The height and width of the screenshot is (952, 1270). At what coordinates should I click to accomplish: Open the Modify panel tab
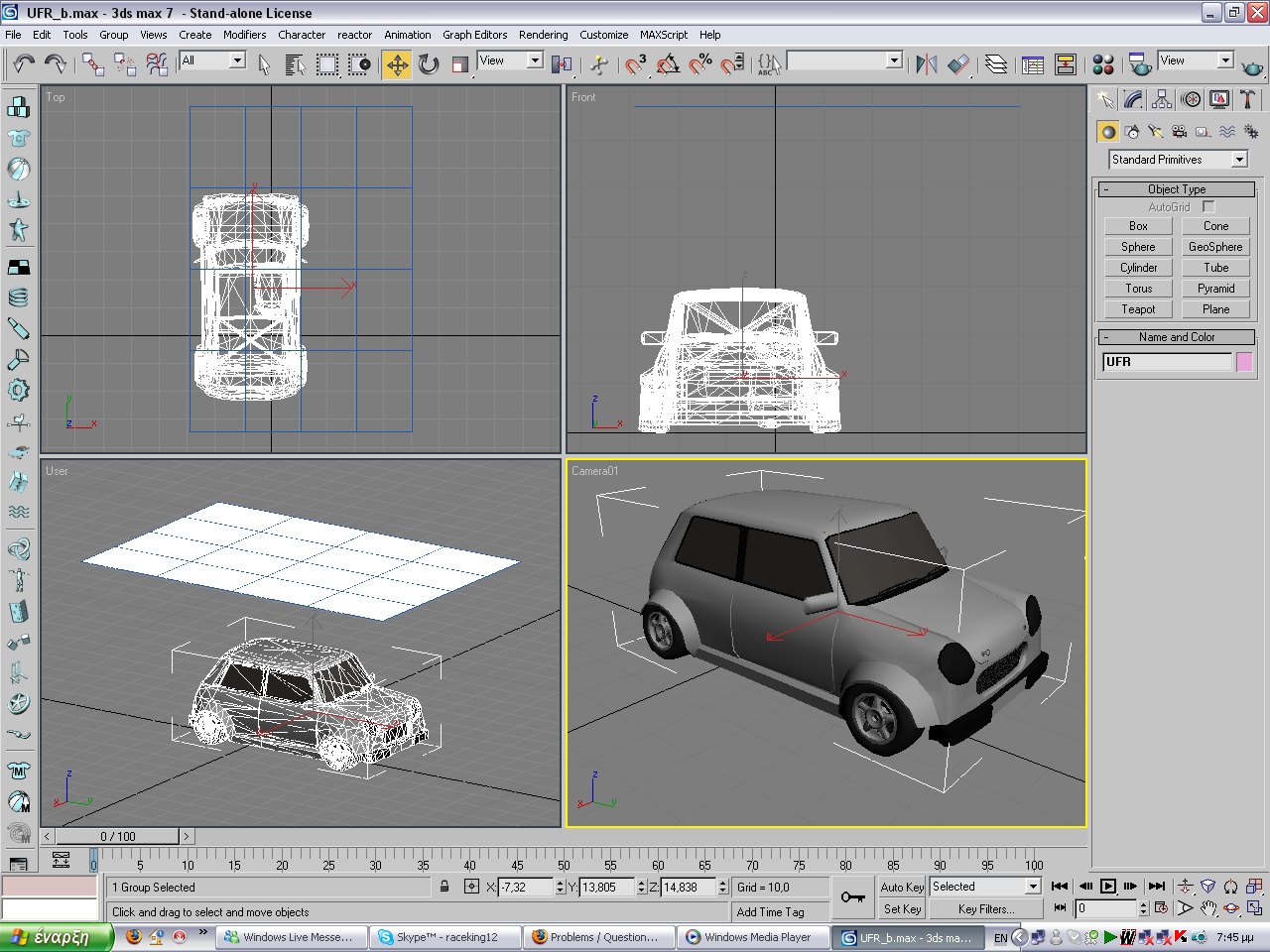click(x=1133, y=99)
